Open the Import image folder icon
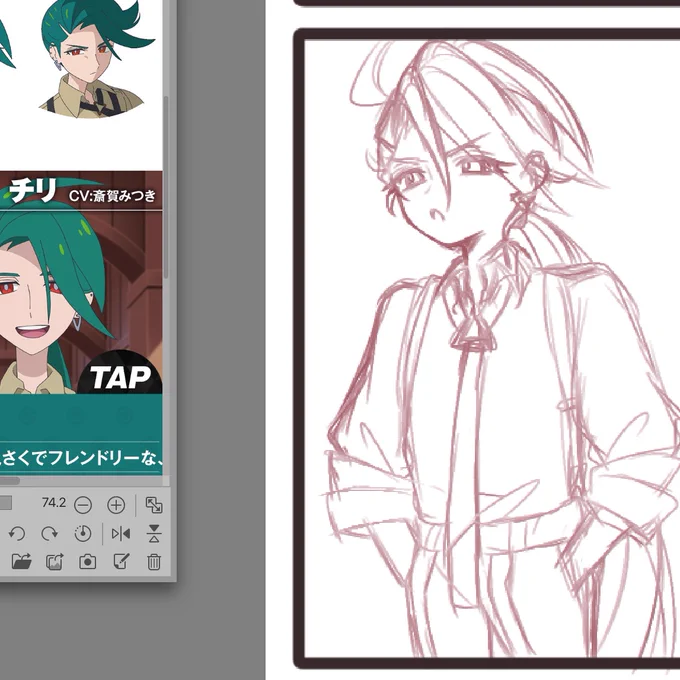This screenshot has width=680, height=680. [x=21, y=562]
